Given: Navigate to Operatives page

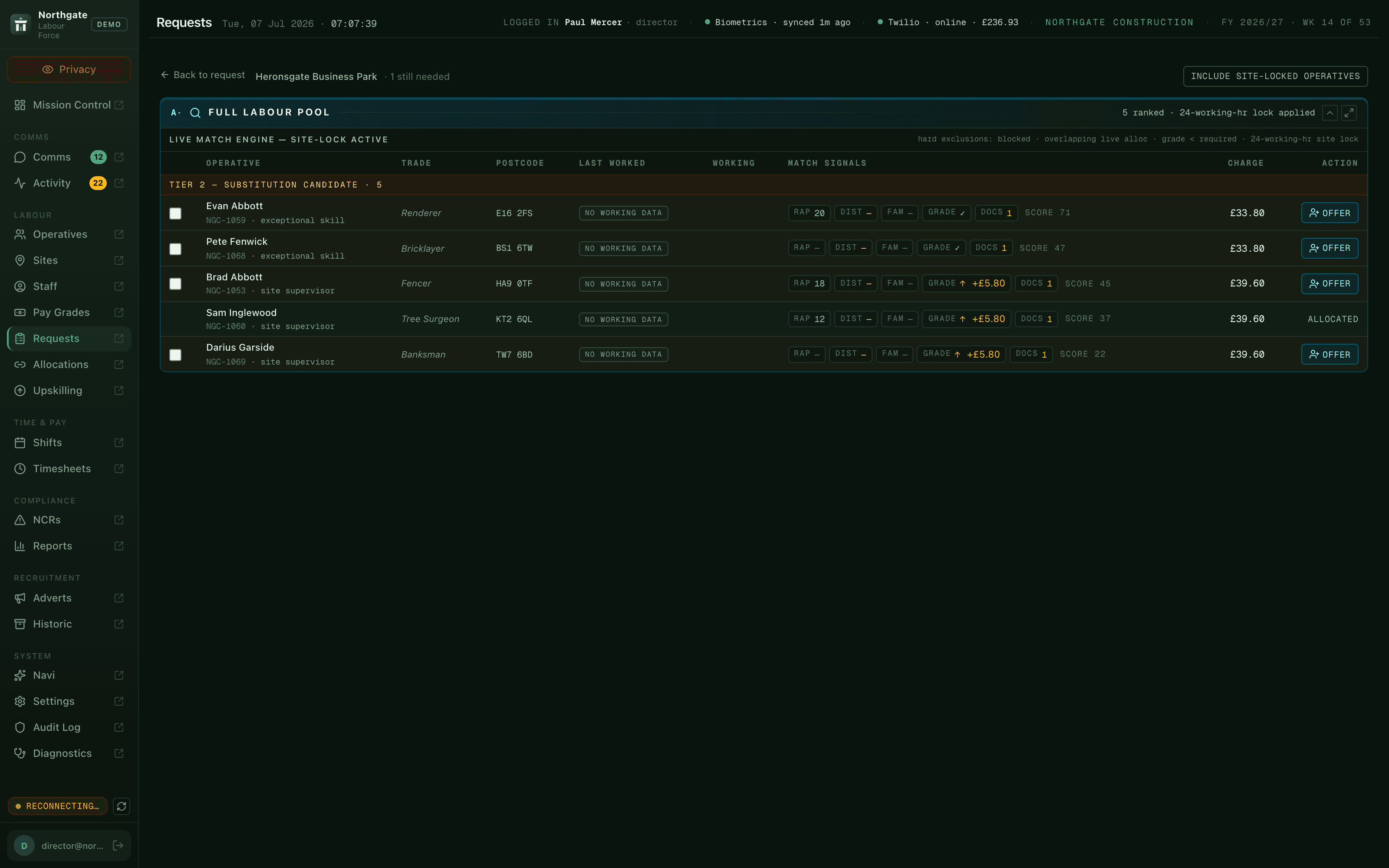Looking at the screenshot, I should [60, 234].
